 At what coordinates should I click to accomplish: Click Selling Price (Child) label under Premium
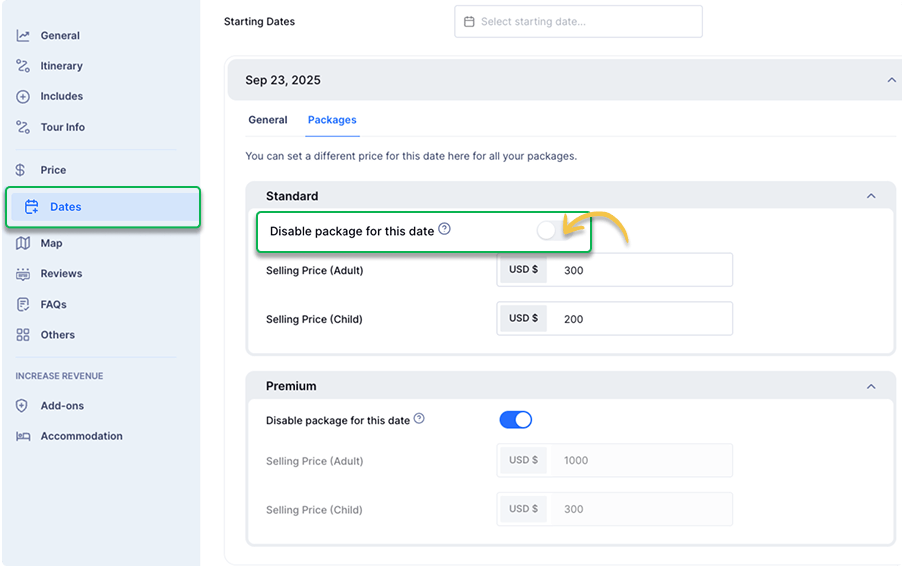click(314, 510)
